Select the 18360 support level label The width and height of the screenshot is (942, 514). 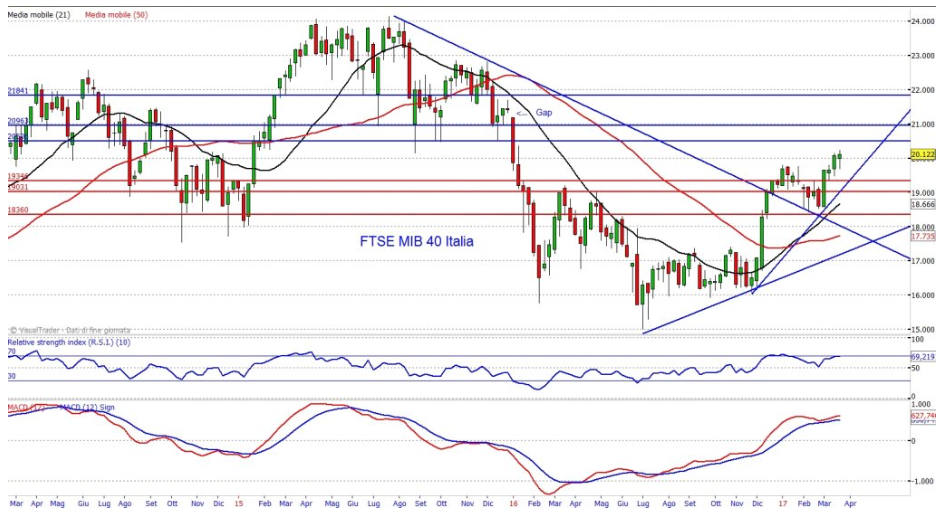(x=18, y=211)
